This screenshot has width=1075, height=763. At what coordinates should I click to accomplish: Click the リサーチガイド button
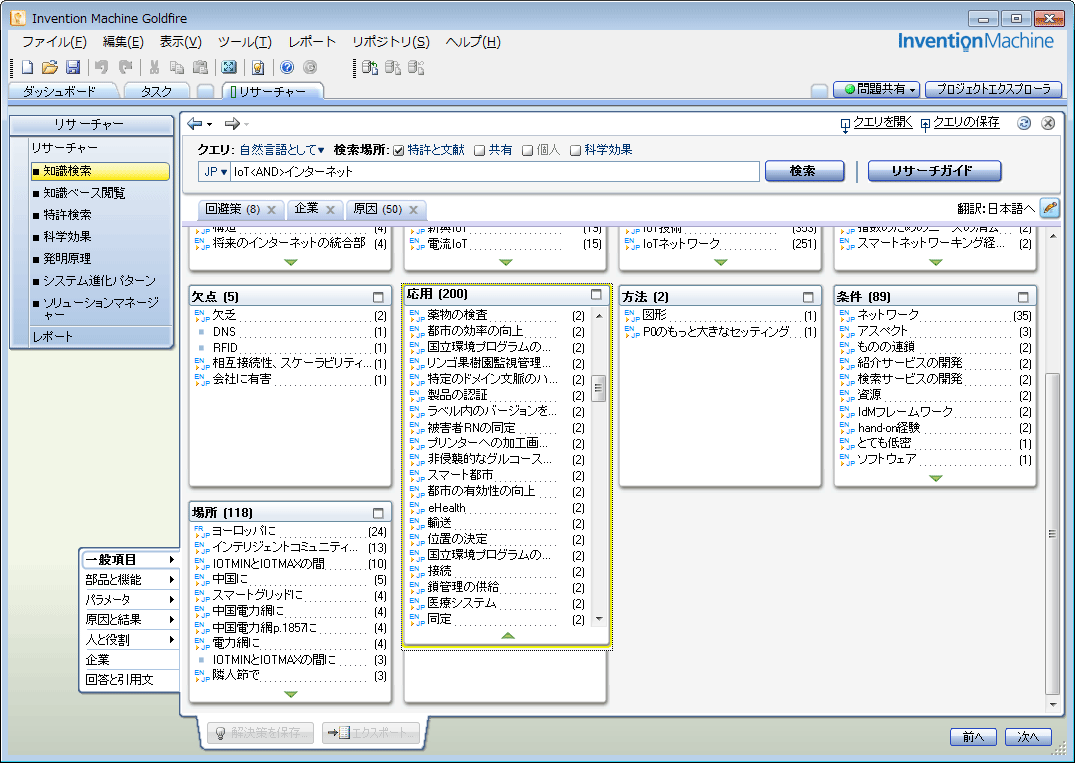pos(934,171)
